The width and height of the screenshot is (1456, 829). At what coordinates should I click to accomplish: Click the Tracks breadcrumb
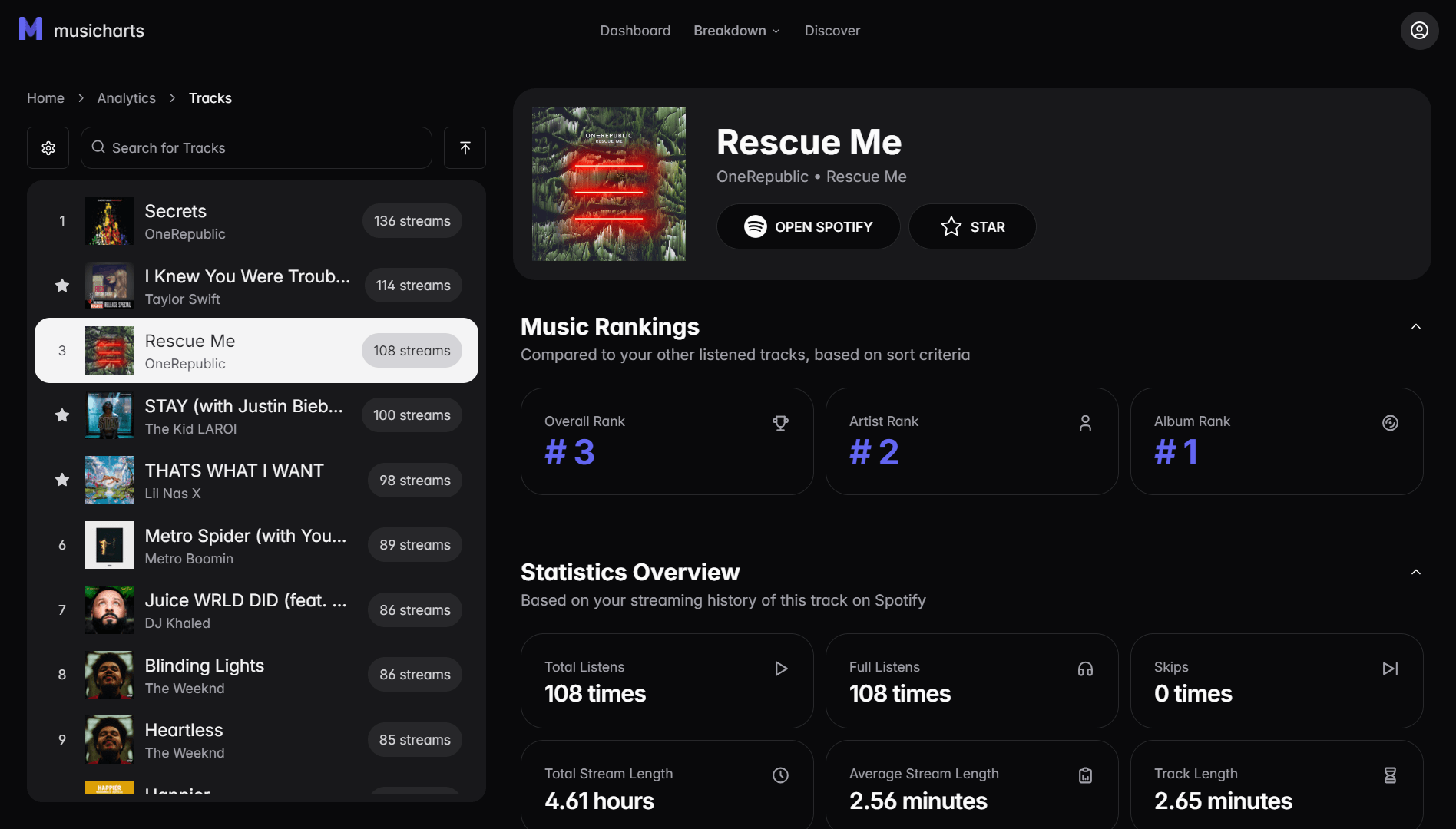(x=210, y=98)
